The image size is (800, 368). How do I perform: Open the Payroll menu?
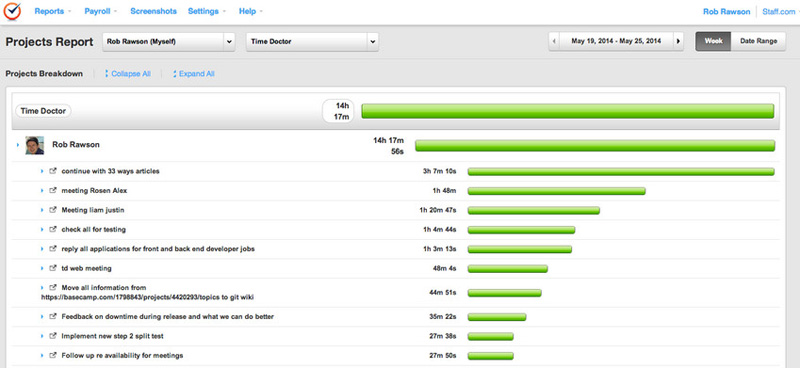point(101,11)
